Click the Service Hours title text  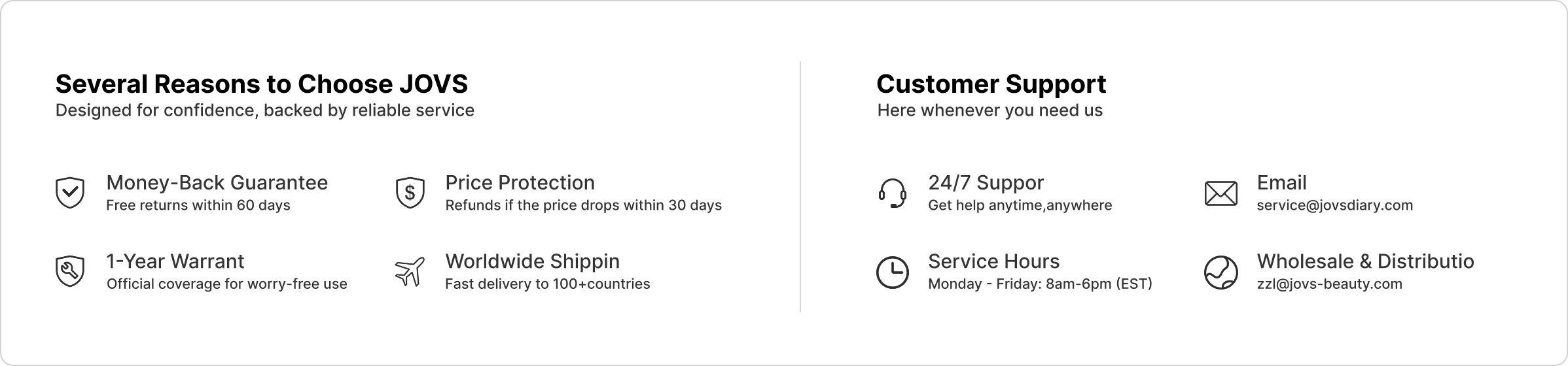(x=993, y=261)
